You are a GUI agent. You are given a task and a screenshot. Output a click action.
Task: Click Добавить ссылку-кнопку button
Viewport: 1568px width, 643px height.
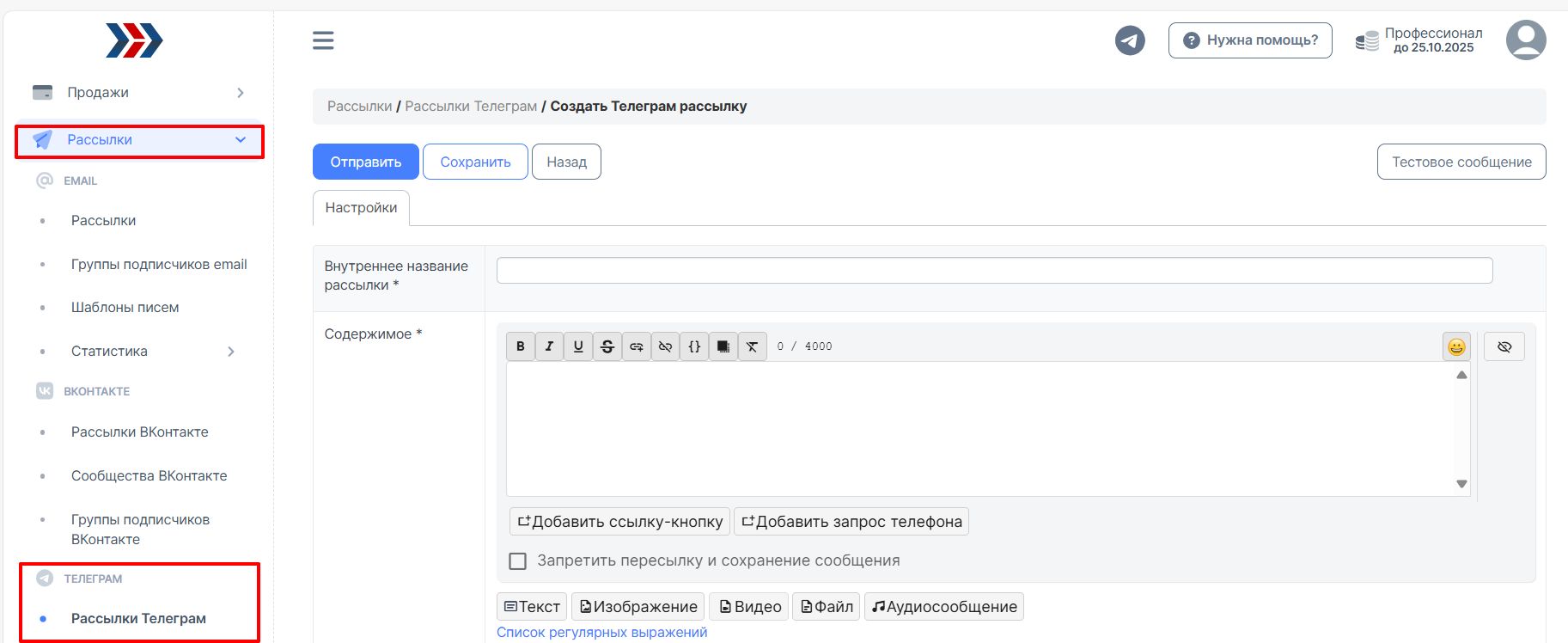pos(619,522)
